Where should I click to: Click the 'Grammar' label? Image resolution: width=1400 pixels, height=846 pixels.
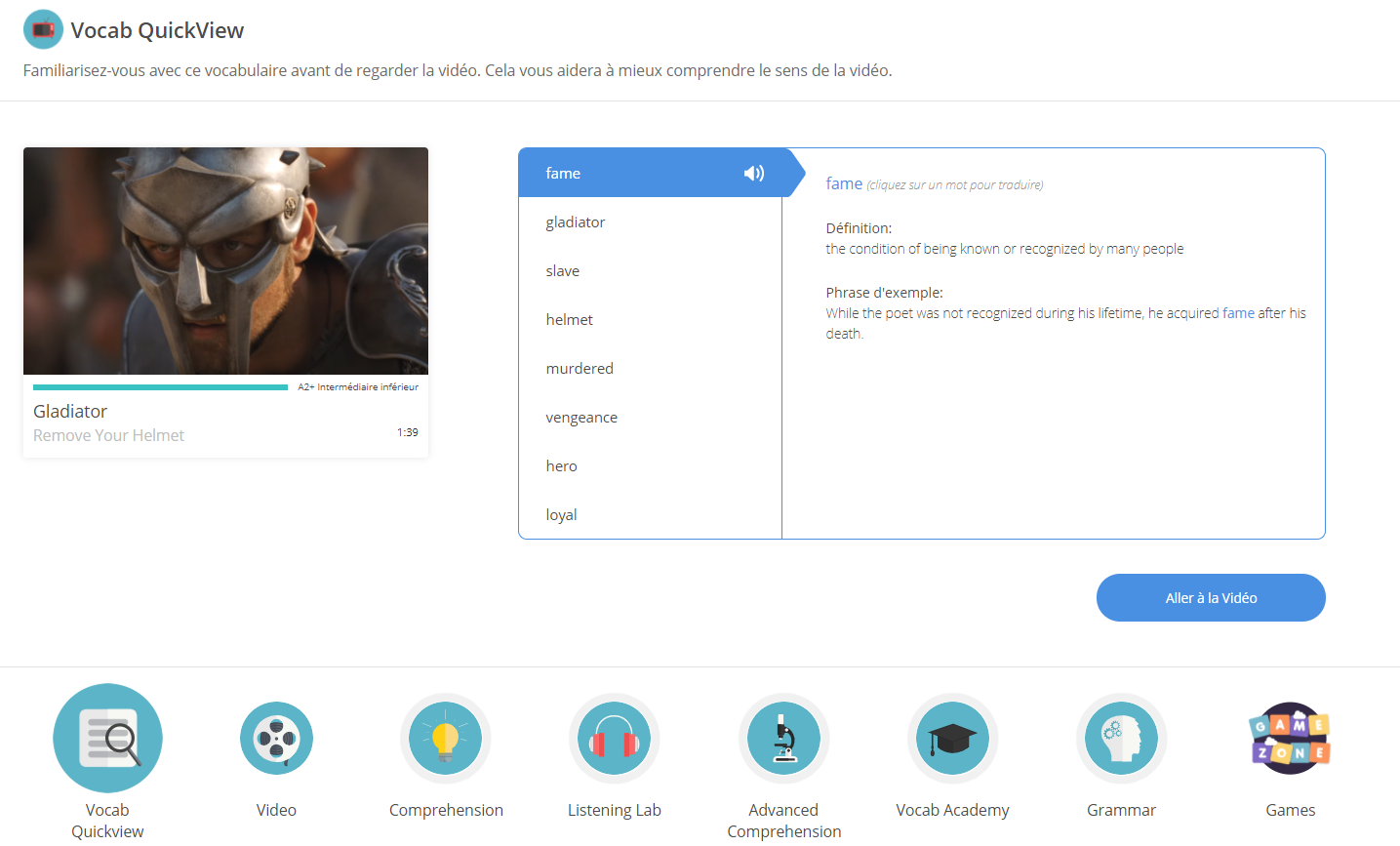tap(1121, 810)
